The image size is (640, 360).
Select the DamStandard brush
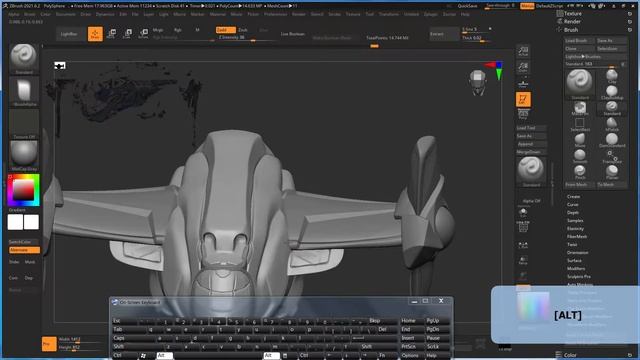tap(612, 140)
